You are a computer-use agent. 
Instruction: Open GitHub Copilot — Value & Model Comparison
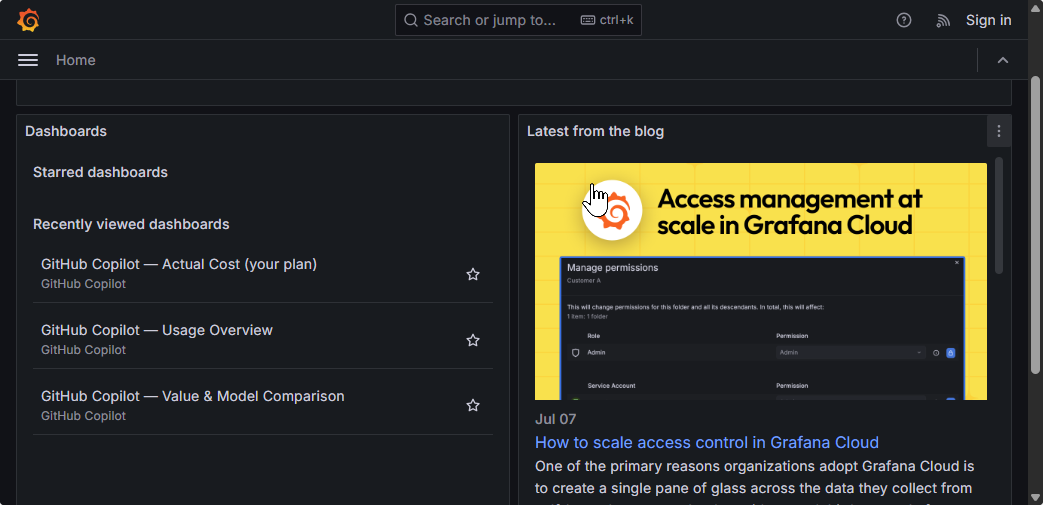coord(193,396)
